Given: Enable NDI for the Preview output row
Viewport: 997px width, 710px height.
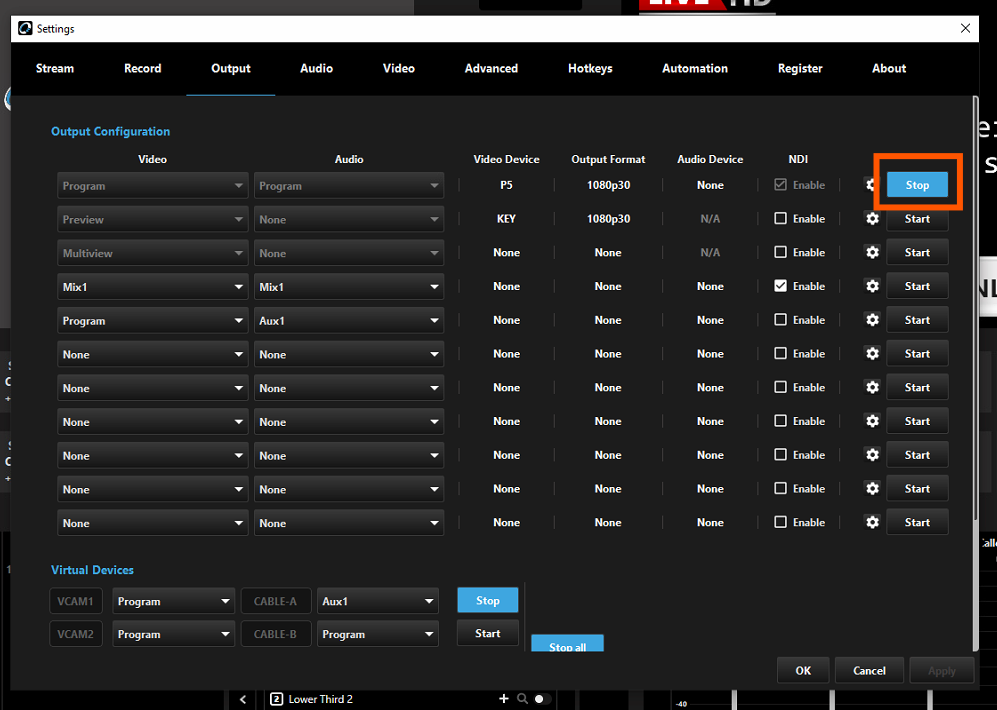Looking at the screenshot, I should click(781, 219).
